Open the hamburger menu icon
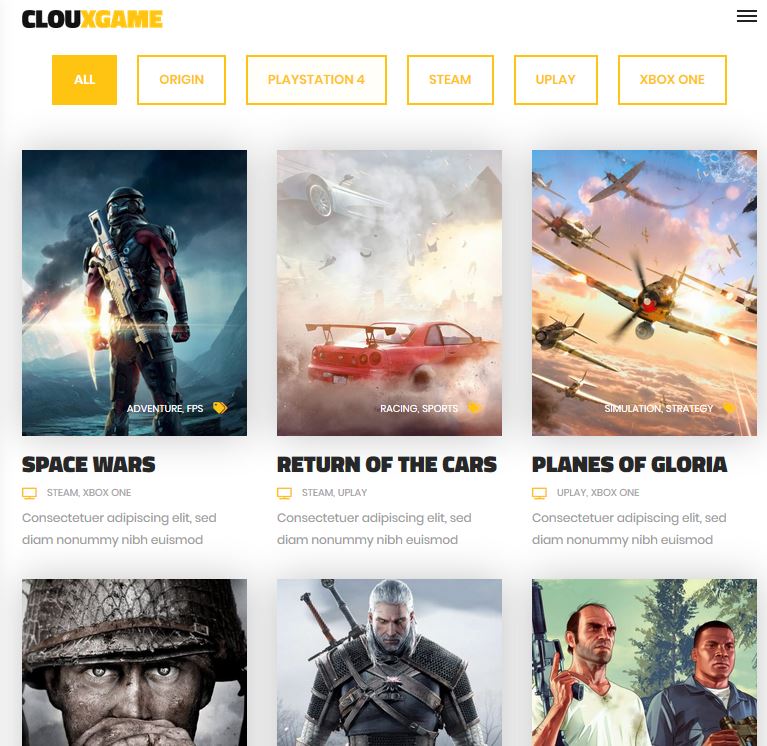 746,16
